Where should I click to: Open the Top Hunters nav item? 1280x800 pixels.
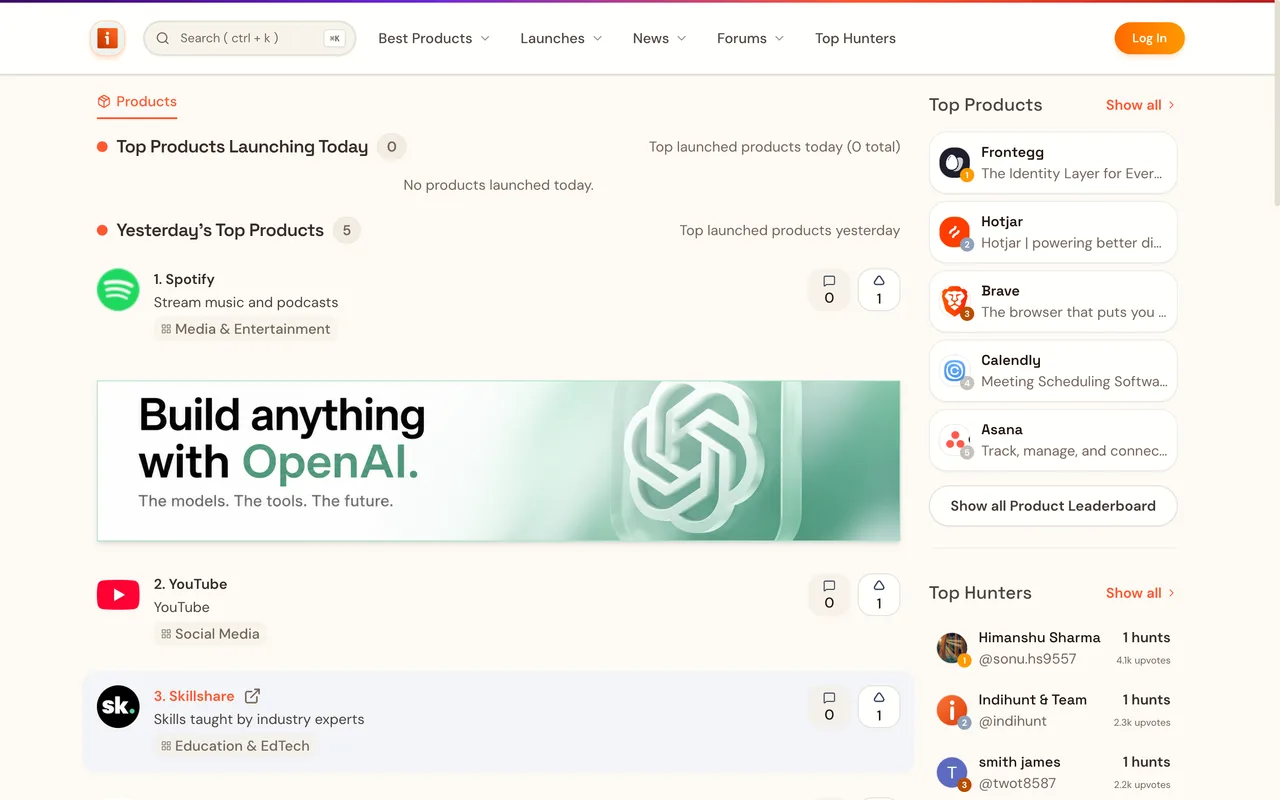tap(855, 38)
